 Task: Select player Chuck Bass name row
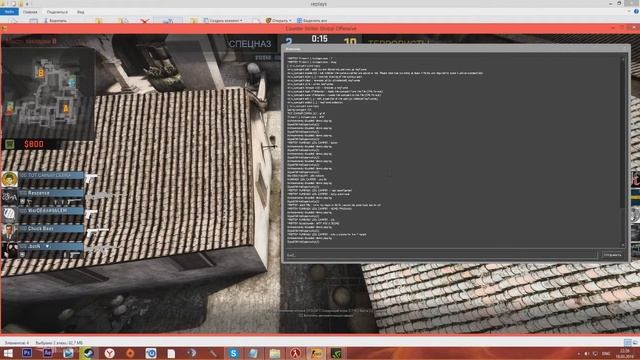(x=51, y=229)
